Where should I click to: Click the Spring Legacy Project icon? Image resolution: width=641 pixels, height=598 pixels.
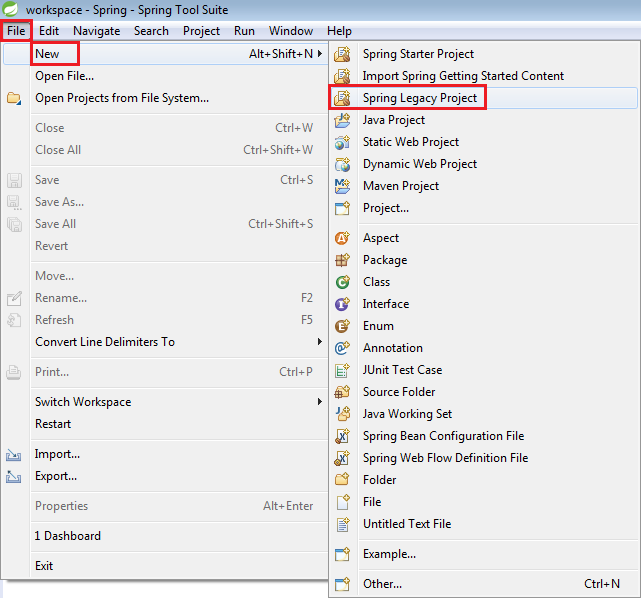click(342, 98)
